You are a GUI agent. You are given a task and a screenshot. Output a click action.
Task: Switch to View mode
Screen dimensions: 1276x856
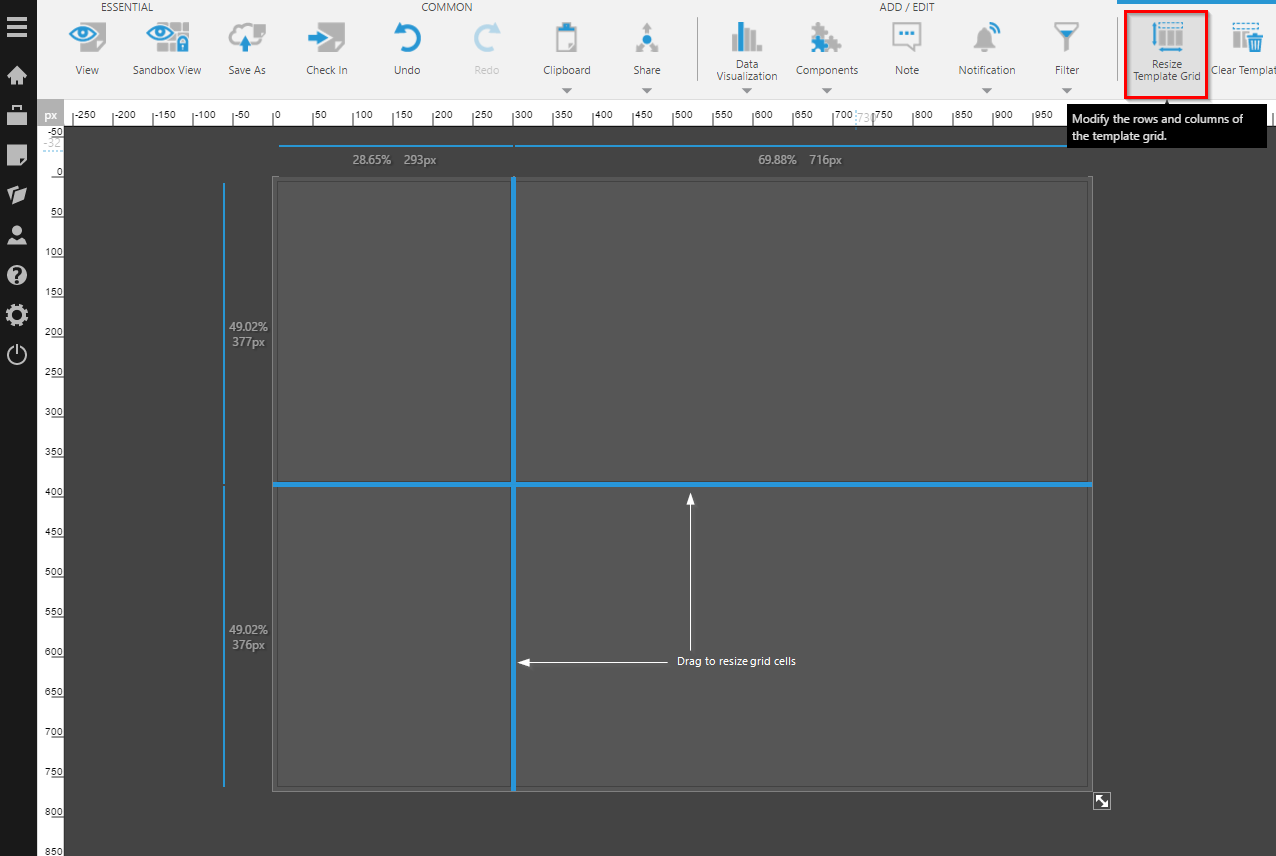pos(87,49)
